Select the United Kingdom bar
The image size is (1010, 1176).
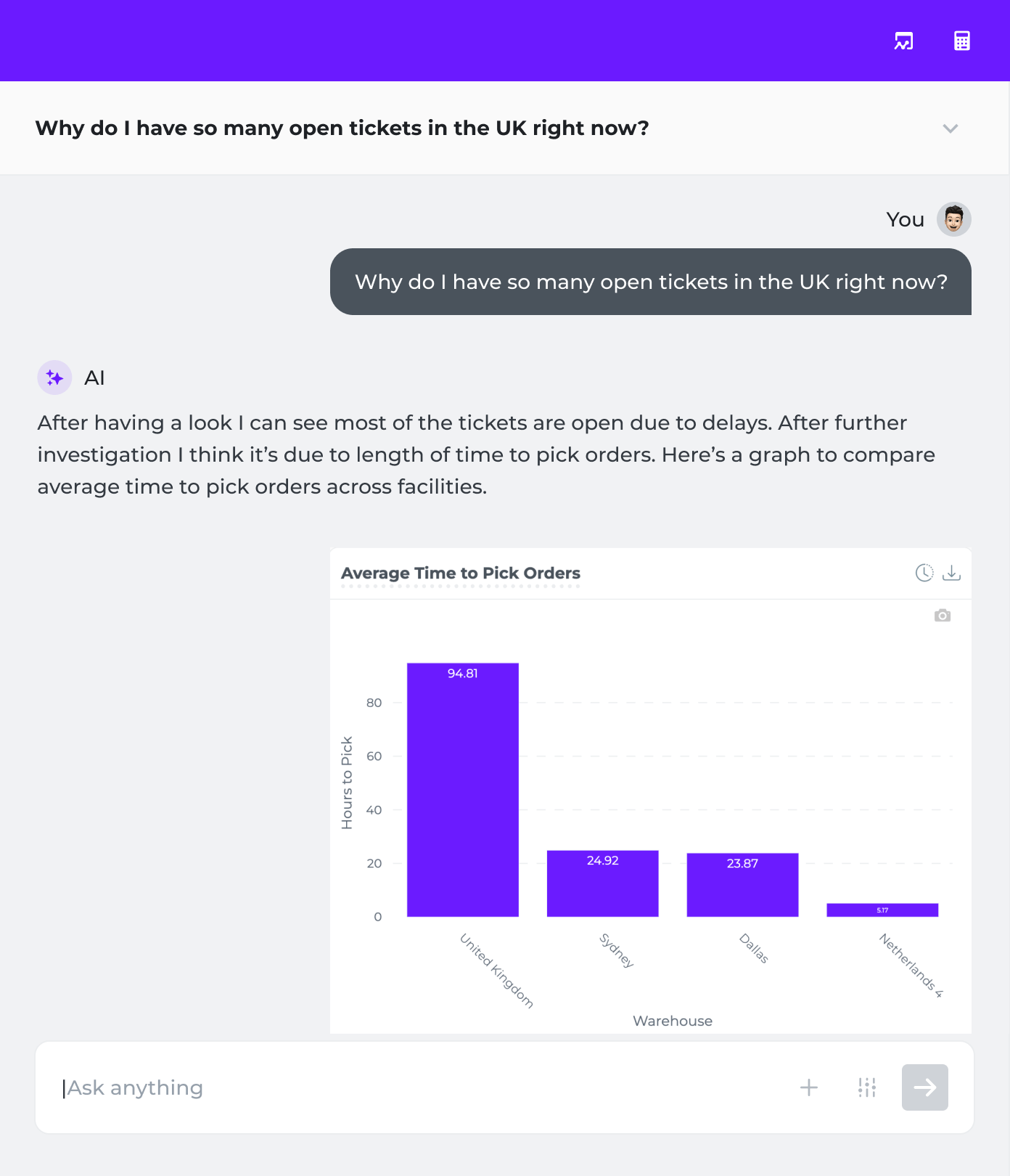(x=463, y=790)
